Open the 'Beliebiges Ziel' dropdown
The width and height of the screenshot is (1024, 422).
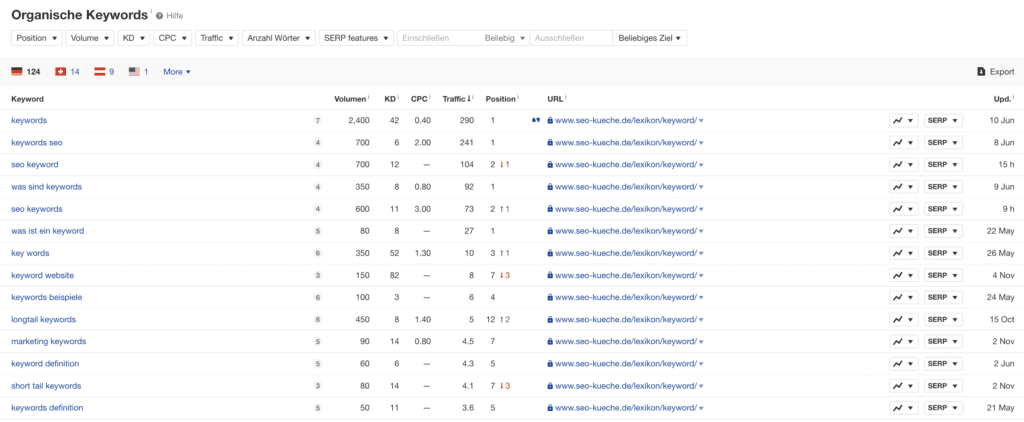(650, 38)
